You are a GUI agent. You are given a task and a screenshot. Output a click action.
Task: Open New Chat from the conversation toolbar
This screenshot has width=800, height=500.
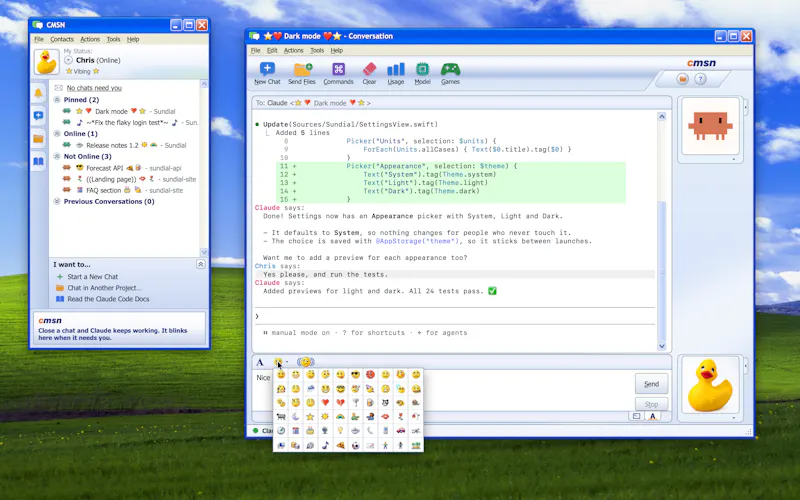pyautogui.click(x=267, y=73)
